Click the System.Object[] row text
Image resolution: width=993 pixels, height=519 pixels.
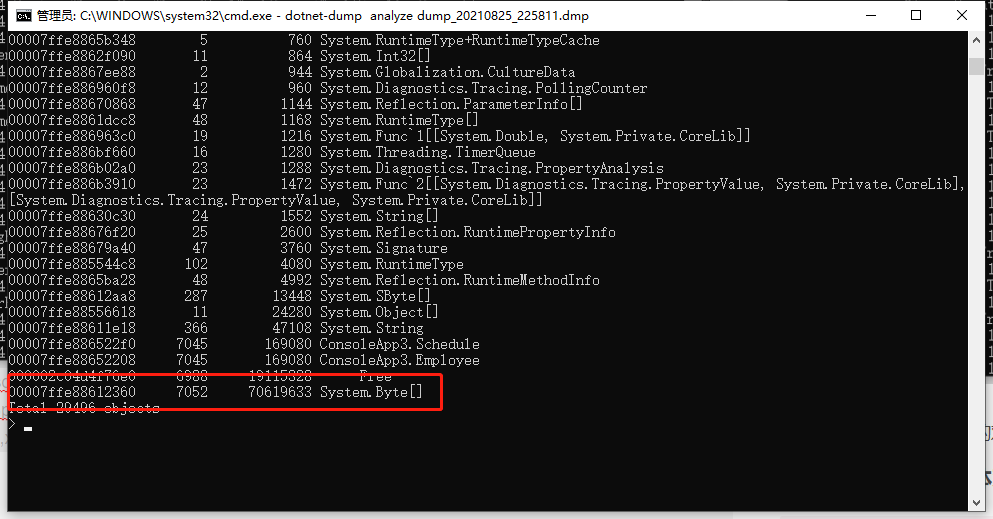click(379, 312)
